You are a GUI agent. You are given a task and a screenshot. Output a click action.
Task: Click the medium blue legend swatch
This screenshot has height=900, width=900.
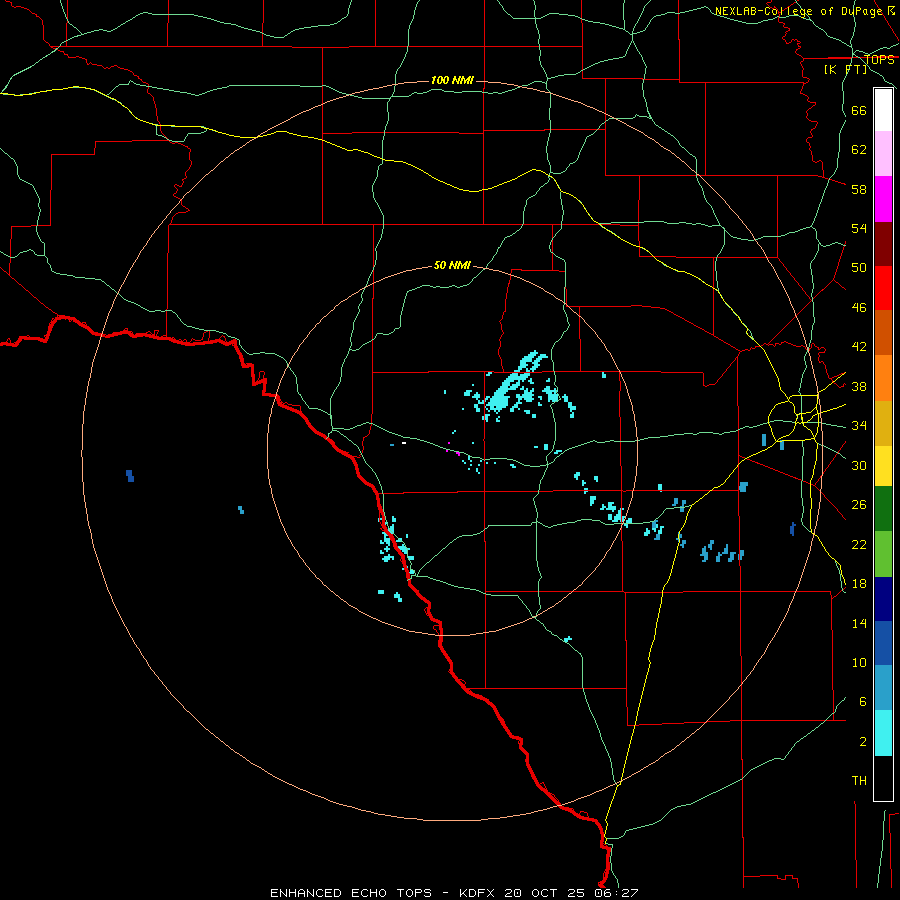(883, 643)
